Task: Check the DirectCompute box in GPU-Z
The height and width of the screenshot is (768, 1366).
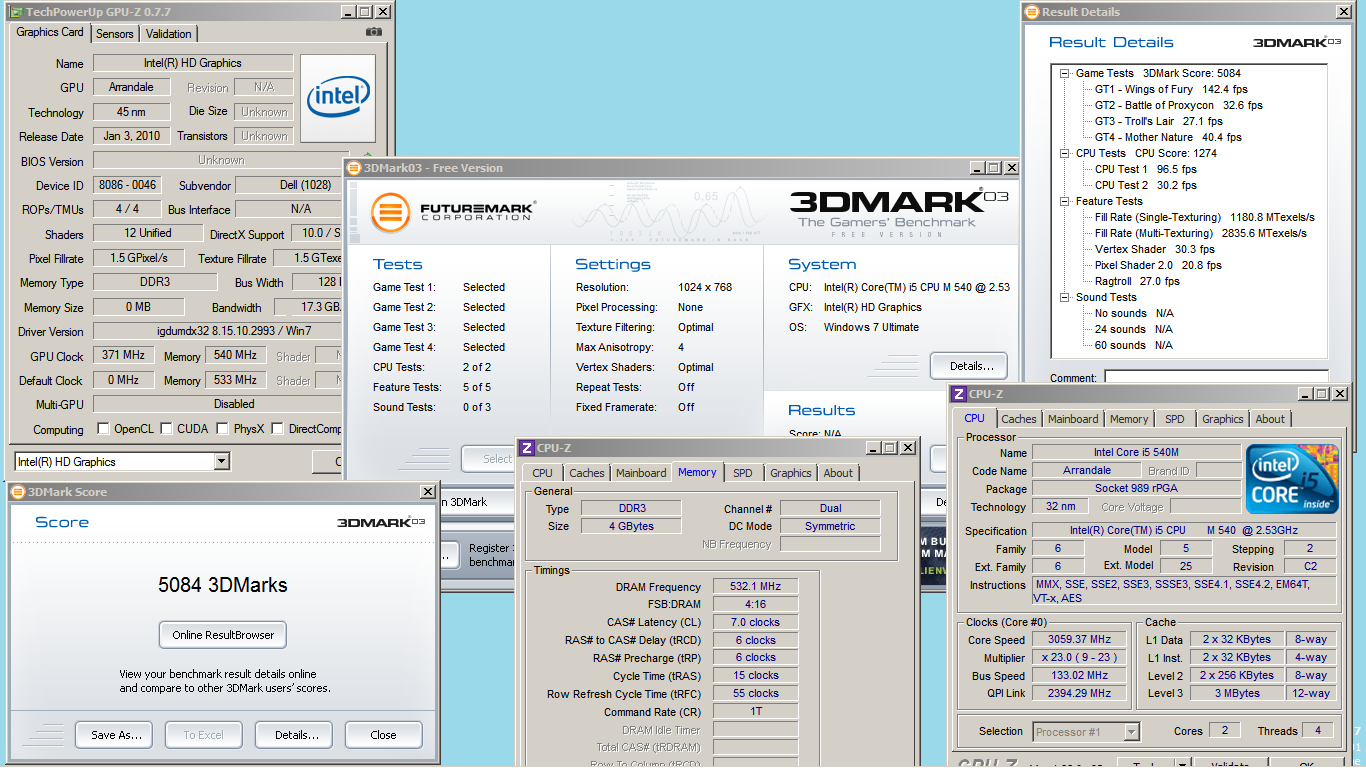Action: coord(277,429)
